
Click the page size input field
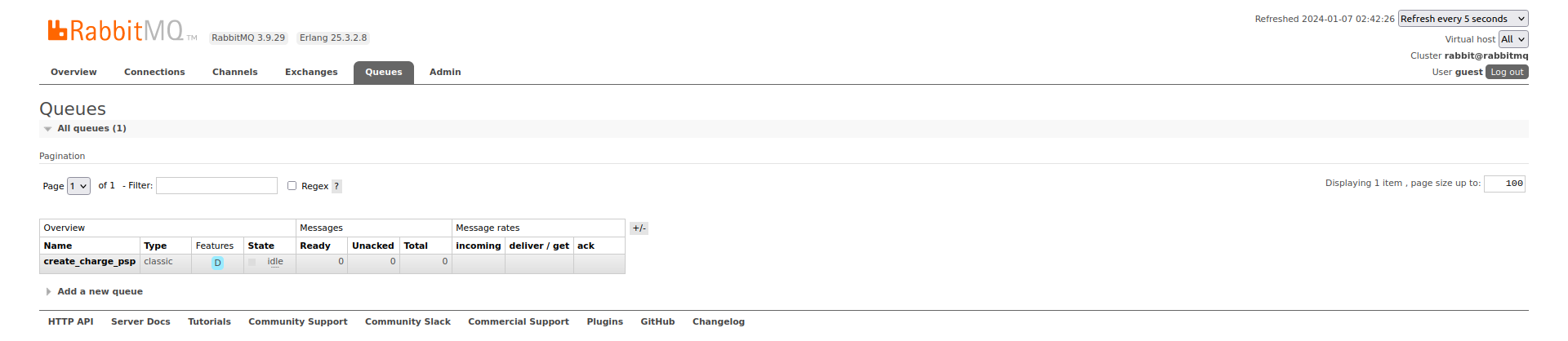tap(1504, 184)
